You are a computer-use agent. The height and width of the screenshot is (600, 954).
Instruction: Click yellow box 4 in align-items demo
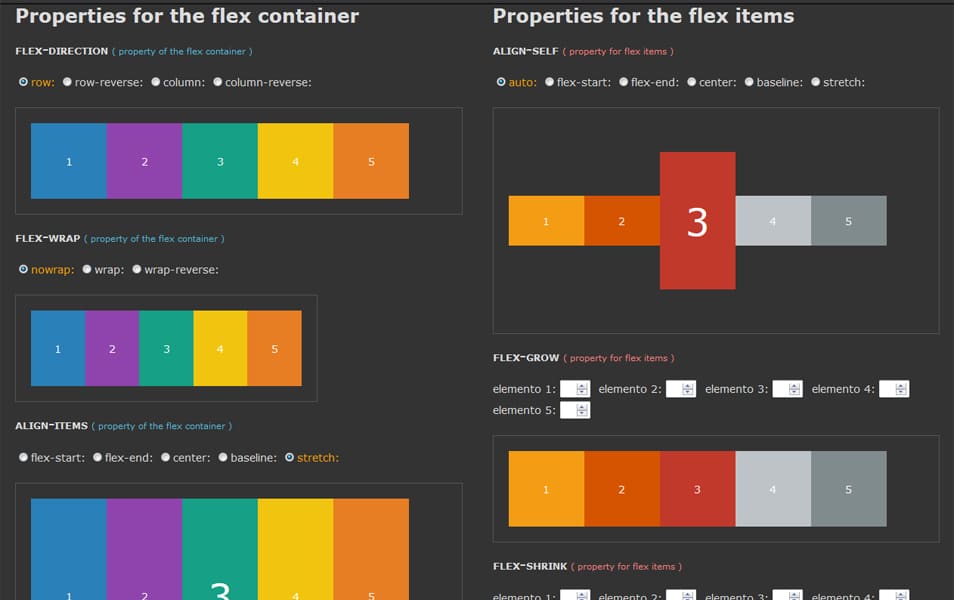pos(295,549)
